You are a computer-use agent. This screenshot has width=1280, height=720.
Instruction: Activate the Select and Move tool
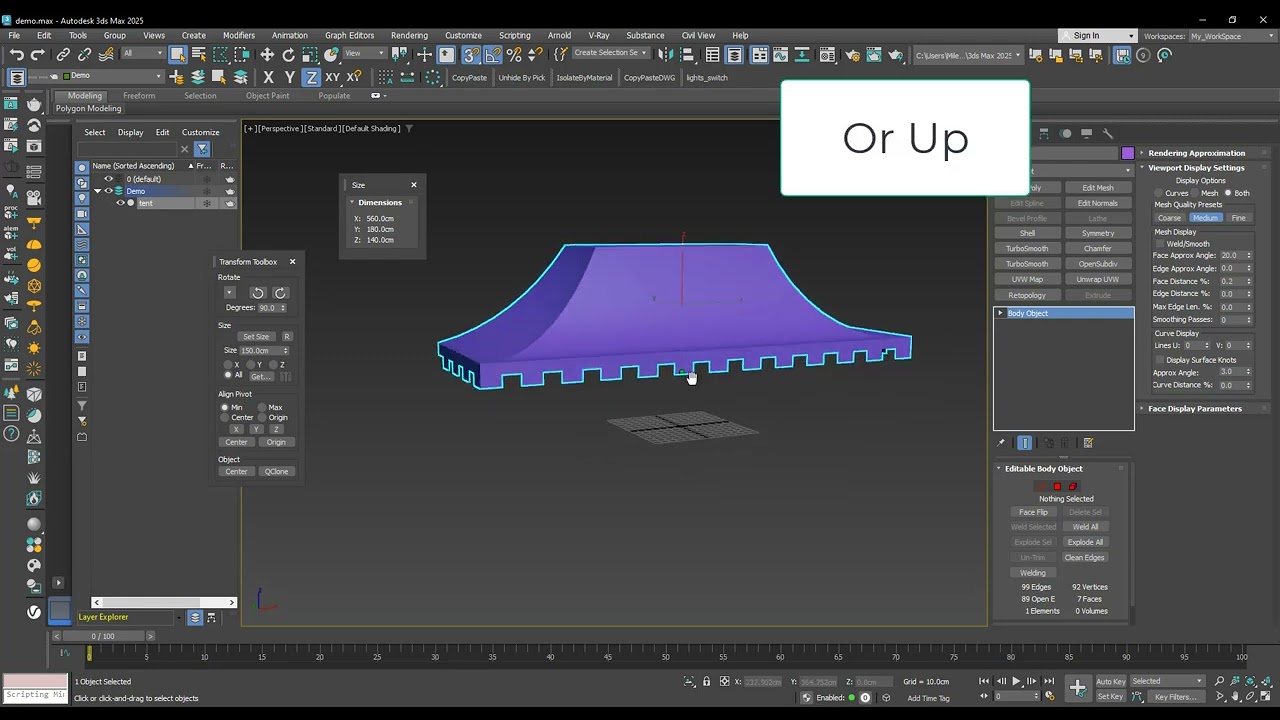click(x=266, y=55)
